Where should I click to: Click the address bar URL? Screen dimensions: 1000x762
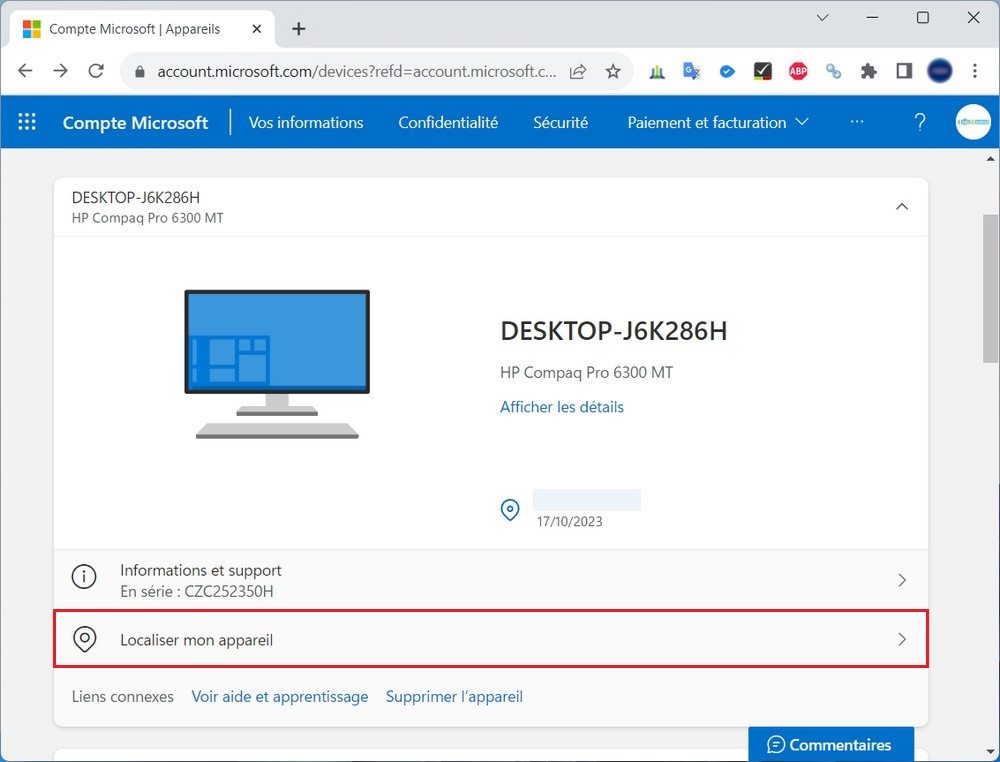357,71
